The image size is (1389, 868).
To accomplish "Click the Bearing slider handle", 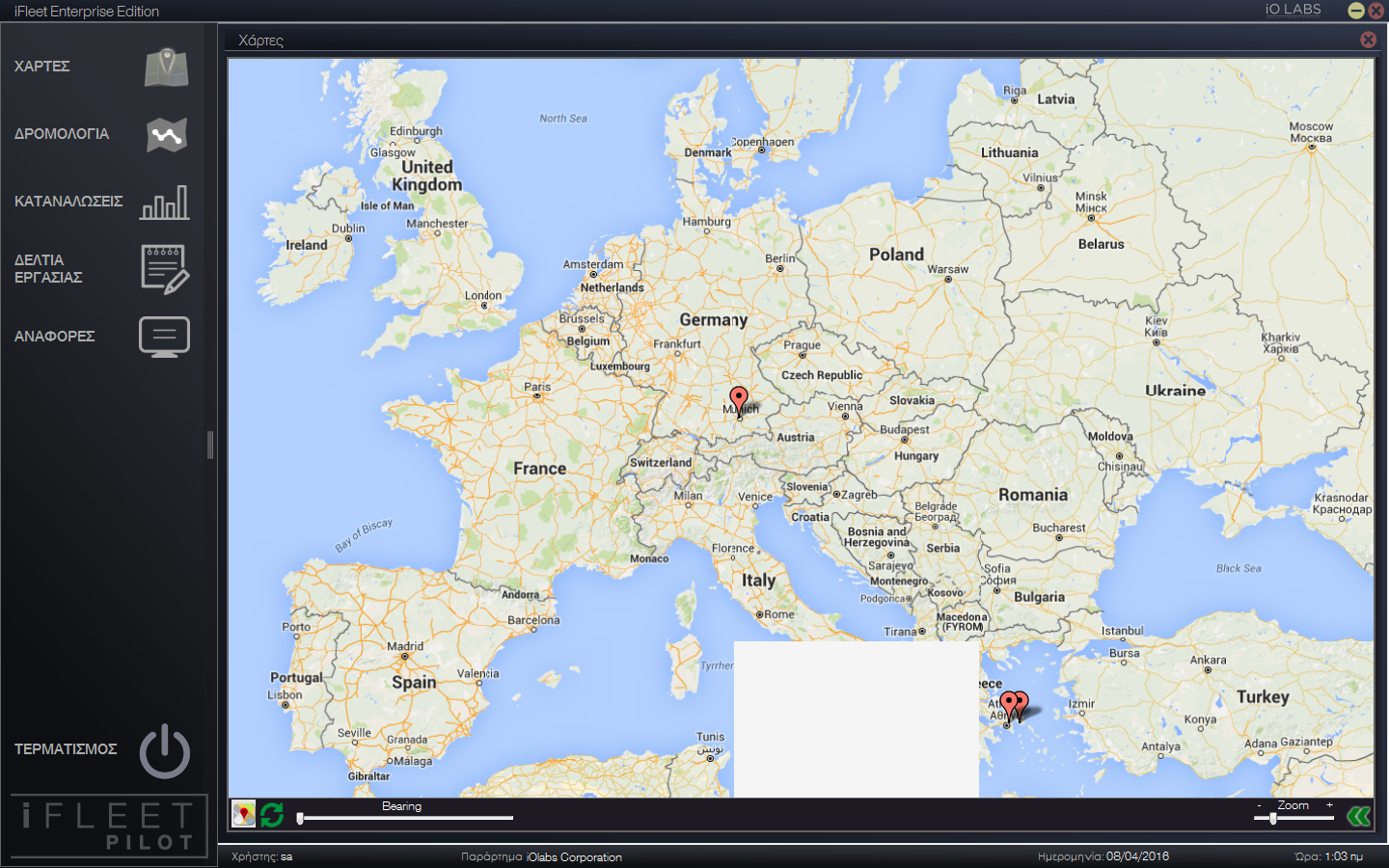I will pos(301,819).
